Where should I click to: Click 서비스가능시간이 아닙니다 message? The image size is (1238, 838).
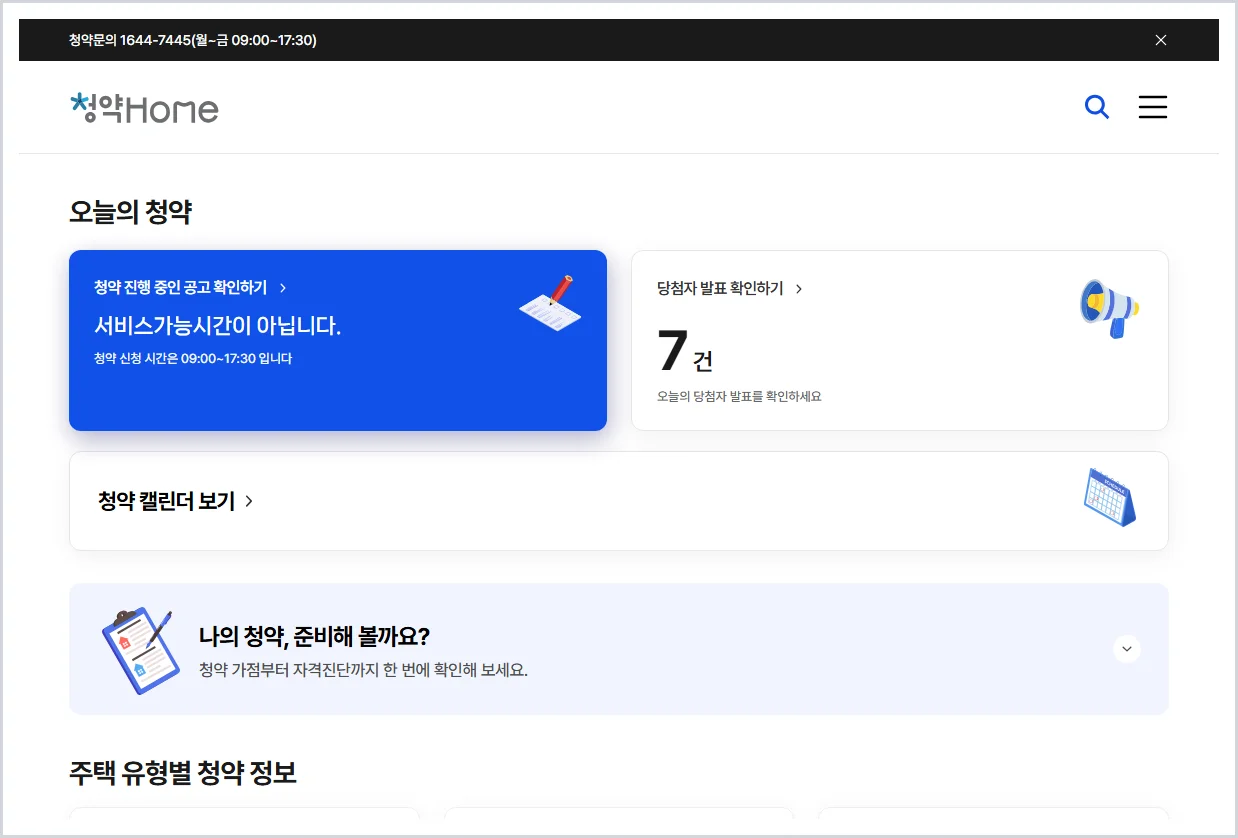[218, 326]
